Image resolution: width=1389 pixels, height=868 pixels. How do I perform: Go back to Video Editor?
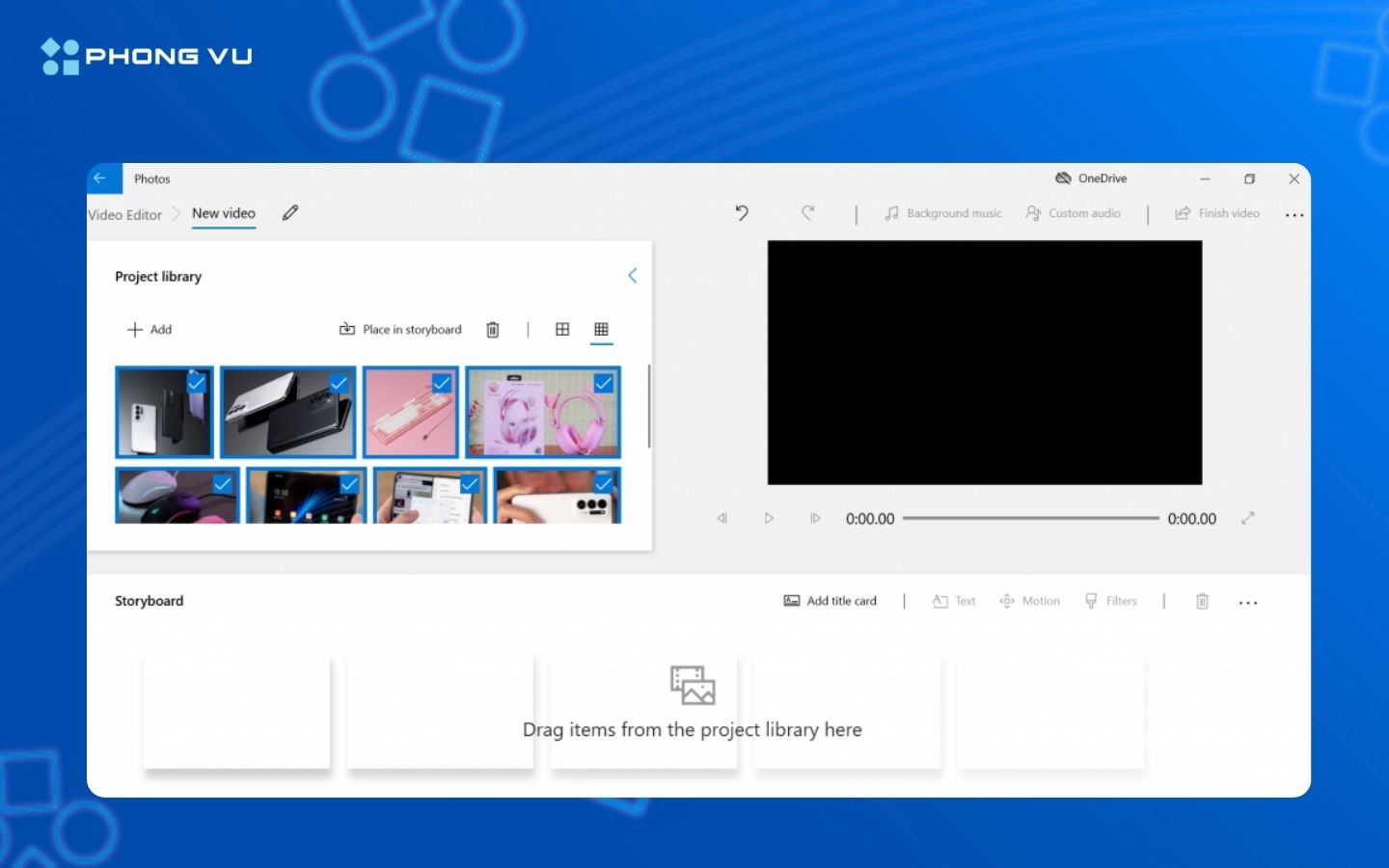pyautogui.click(x=123, y=214)
